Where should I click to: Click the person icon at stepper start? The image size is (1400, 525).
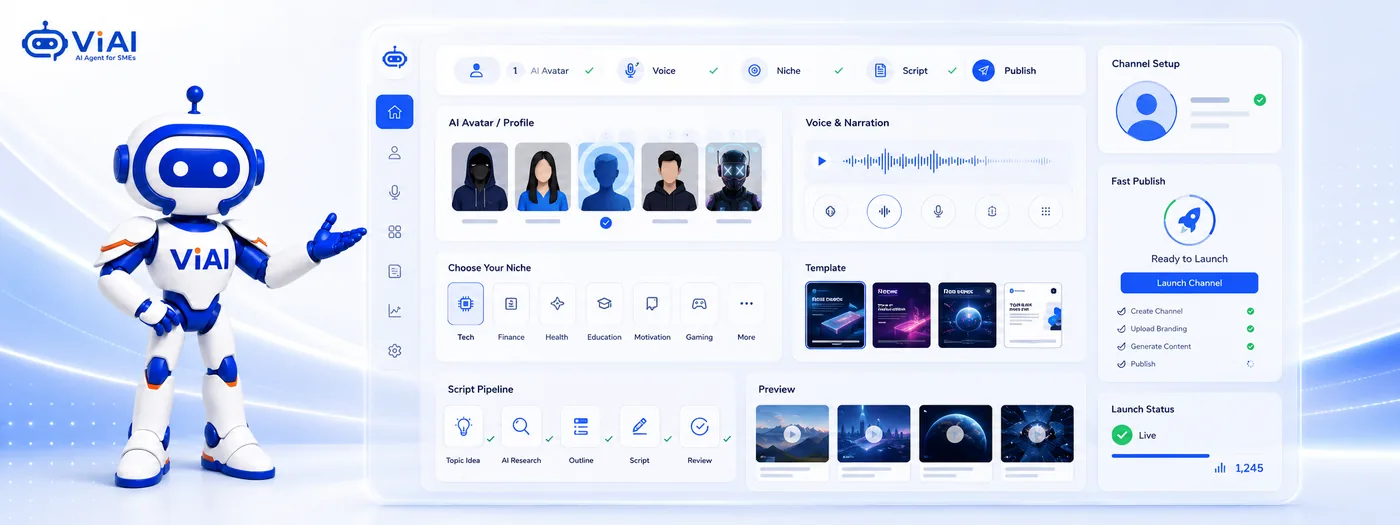477,71
